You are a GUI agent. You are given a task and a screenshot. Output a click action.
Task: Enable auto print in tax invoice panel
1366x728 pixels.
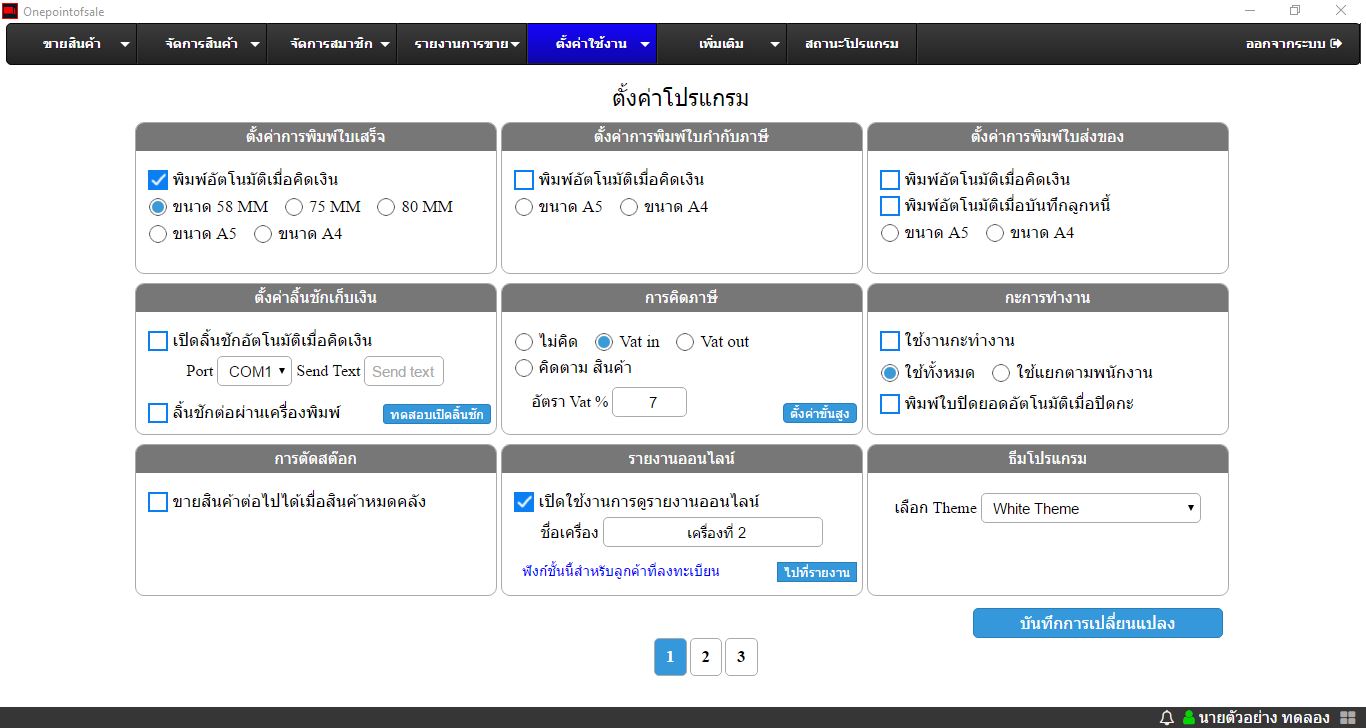524,180
